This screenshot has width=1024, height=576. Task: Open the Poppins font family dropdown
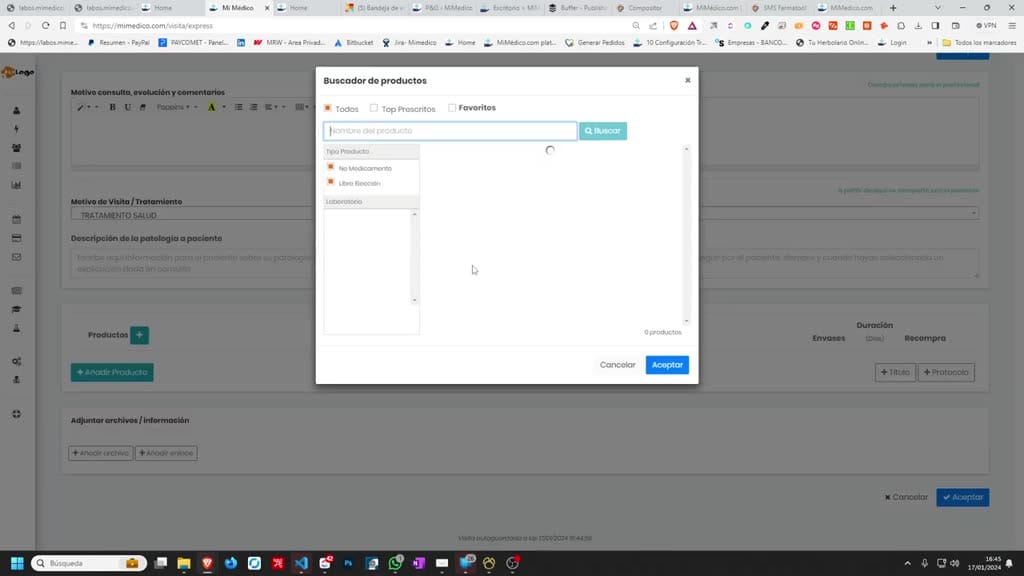[176, 107]
